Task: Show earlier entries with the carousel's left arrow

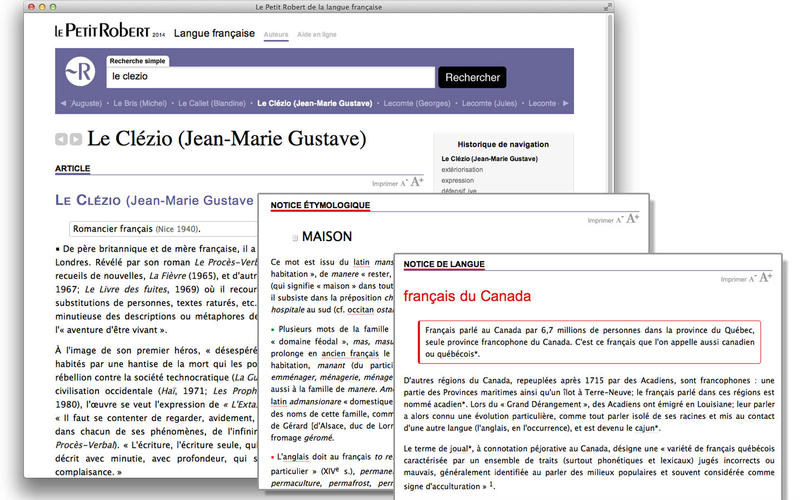Action: 63,103
